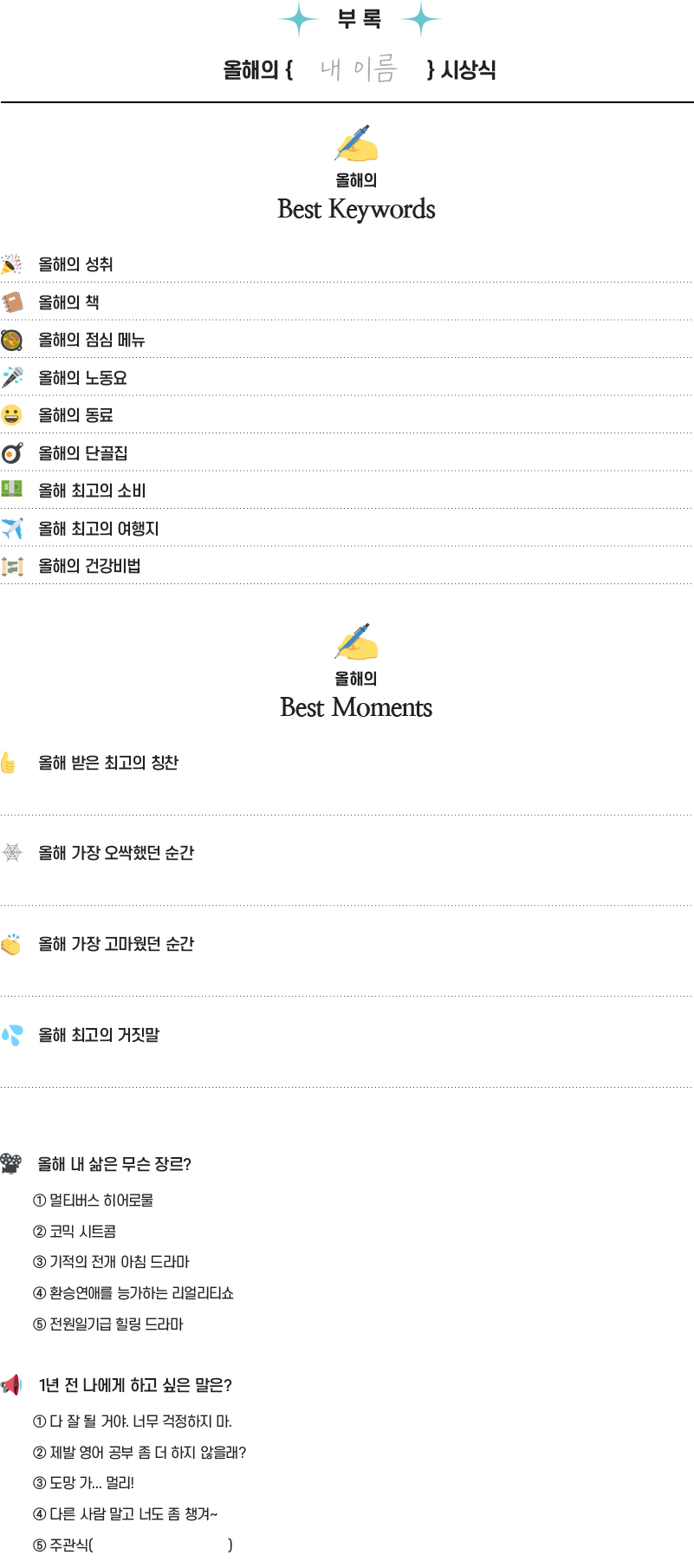Choose option ⑤ 전원일기급 힐링 드라마
Viewport: 694px width, 1568px height.
[x=108, y=1324]
